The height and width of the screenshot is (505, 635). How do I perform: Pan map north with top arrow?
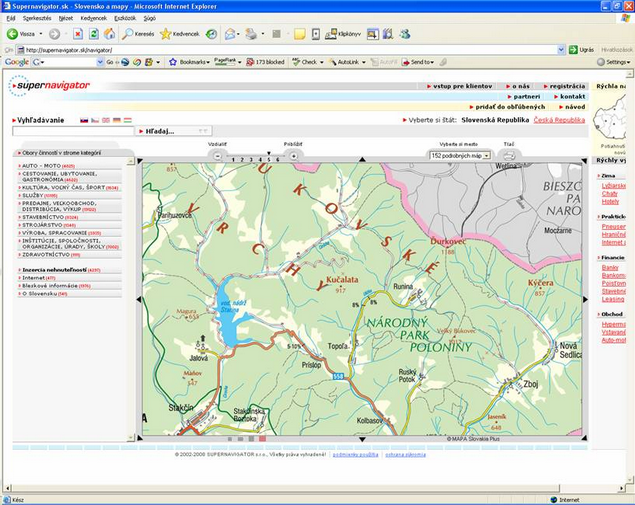[362, 160]
